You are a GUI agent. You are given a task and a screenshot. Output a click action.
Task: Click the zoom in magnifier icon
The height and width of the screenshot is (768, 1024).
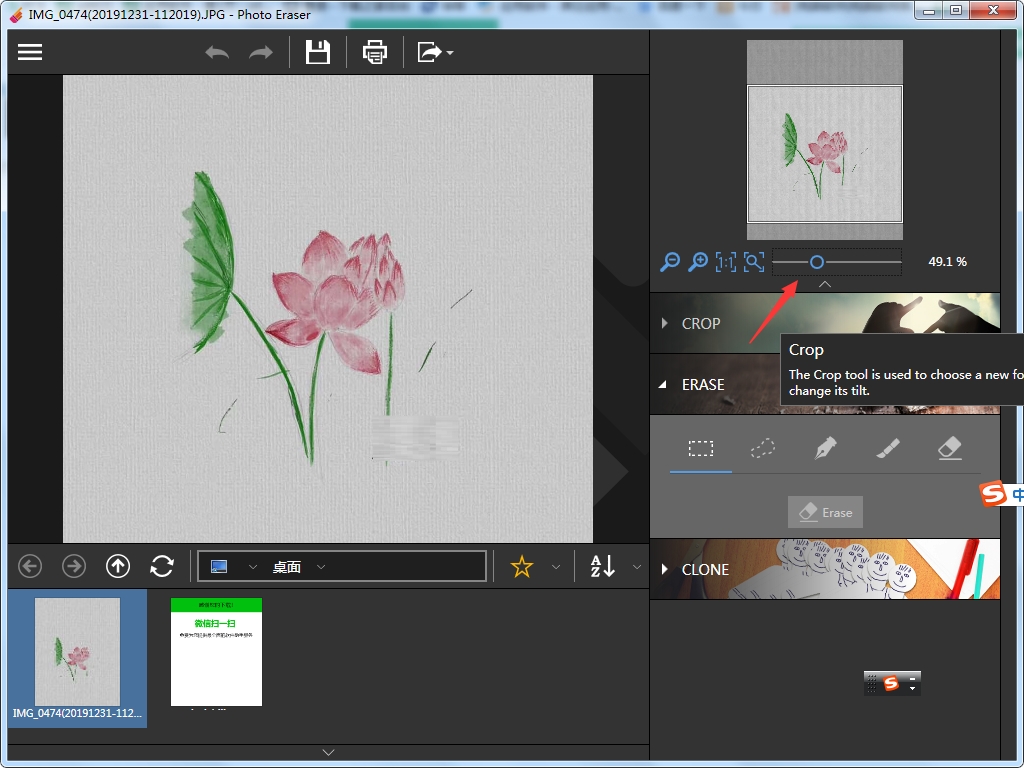click(x=698, y=262)
